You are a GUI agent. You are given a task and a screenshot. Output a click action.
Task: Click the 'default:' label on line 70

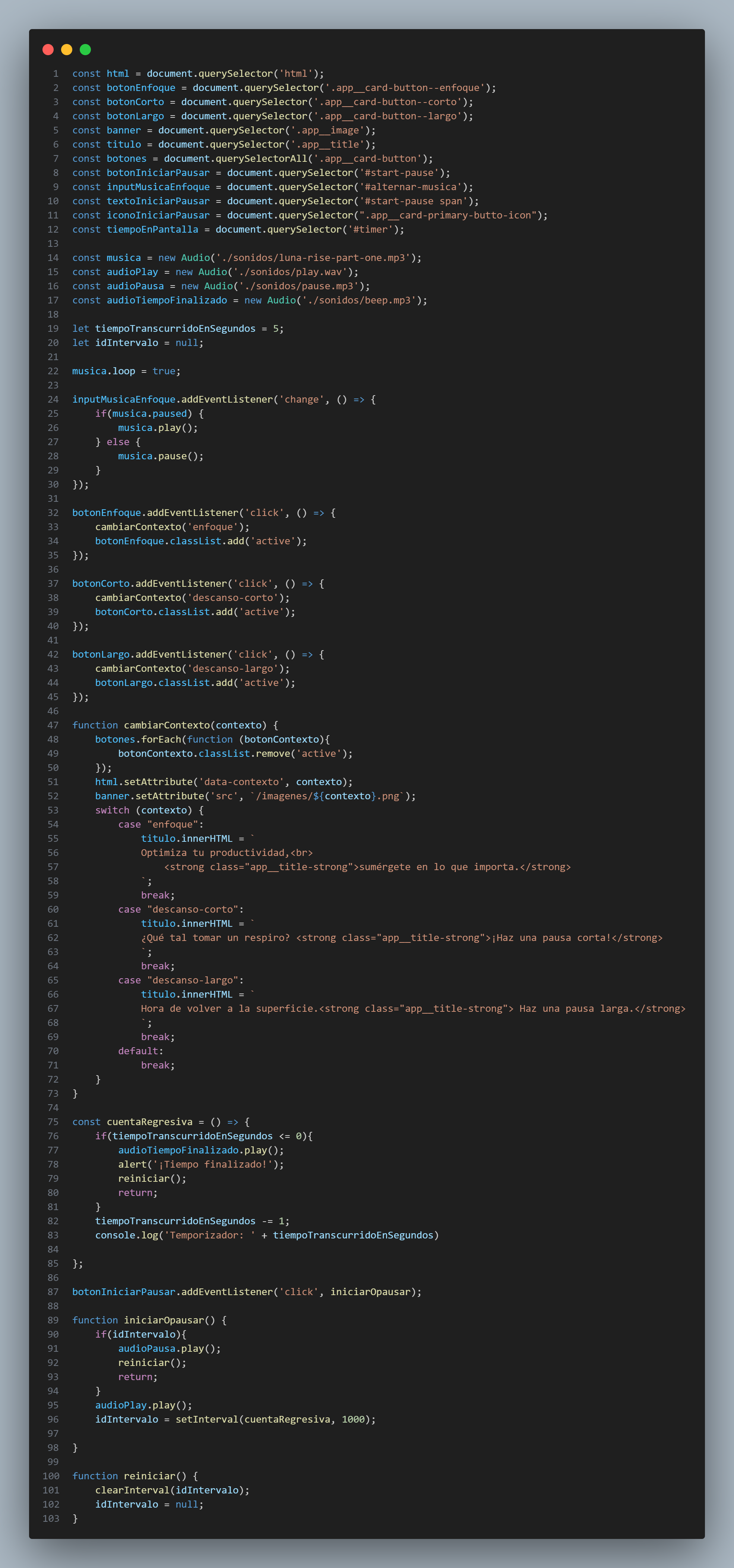(140, 1051)
